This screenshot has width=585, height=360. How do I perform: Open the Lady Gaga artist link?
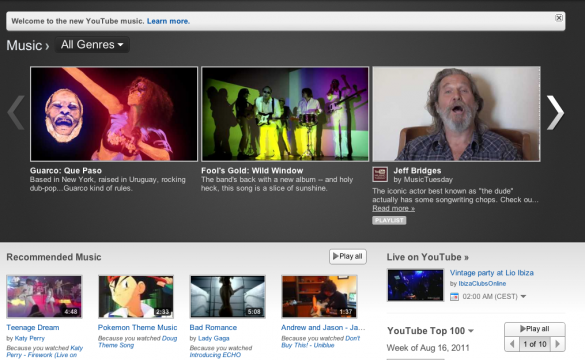[x=213, y=338]
